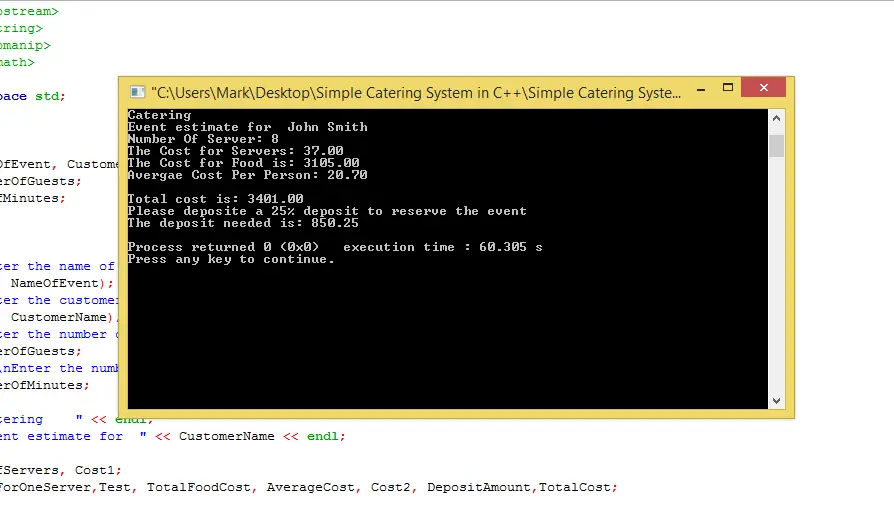The height and width of the screenshot is (509, 894).
Task: Click 'Avergae Cost Per Person: 20.70' line
Action: click(x=247, y=175)
